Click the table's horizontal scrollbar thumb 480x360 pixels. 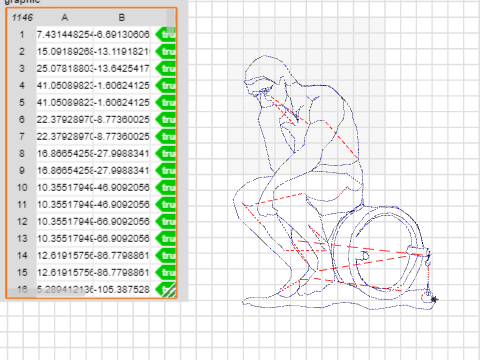[x=46, y=292]
